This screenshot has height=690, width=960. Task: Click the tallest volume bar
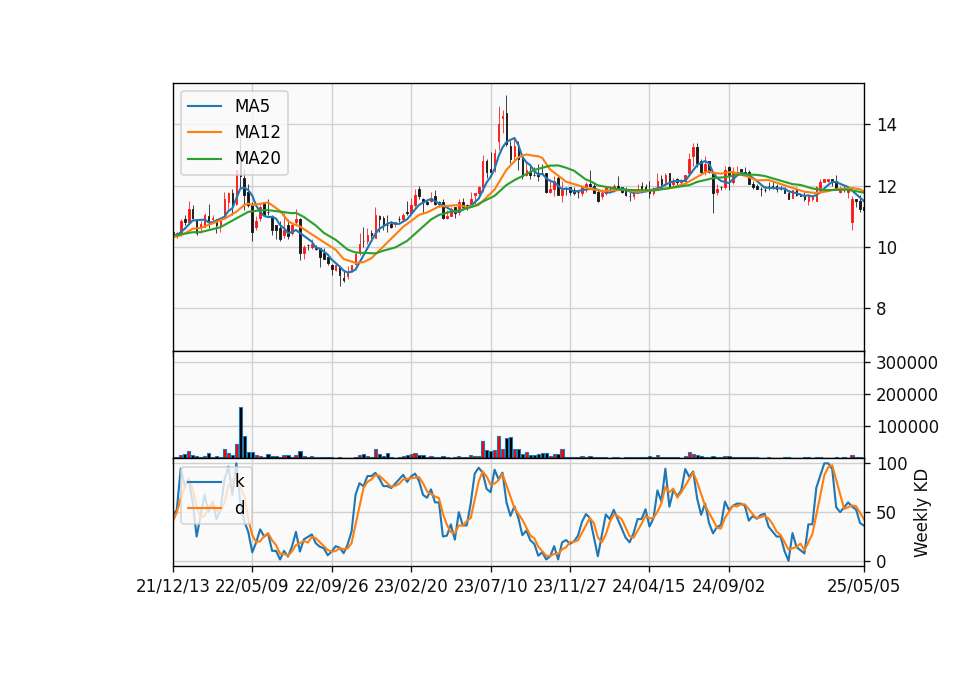click(x=241, y=432)
